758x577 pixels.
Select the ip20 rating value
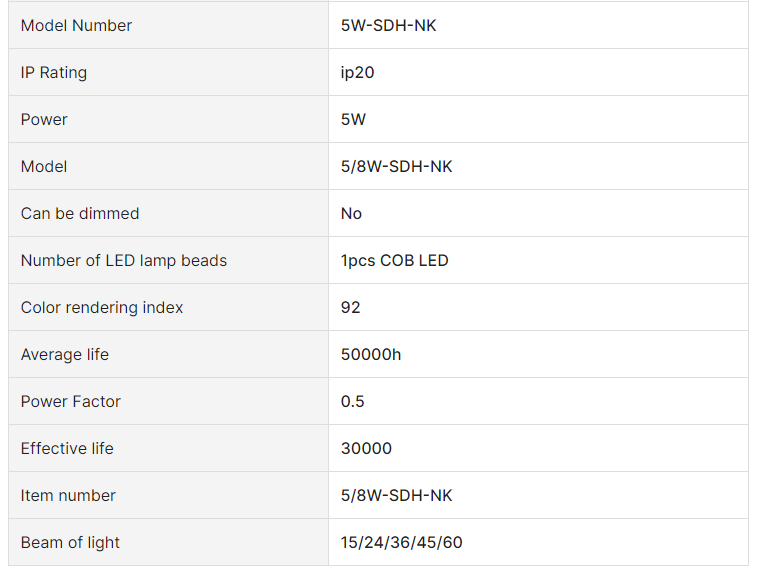click(x=357, y=73)
